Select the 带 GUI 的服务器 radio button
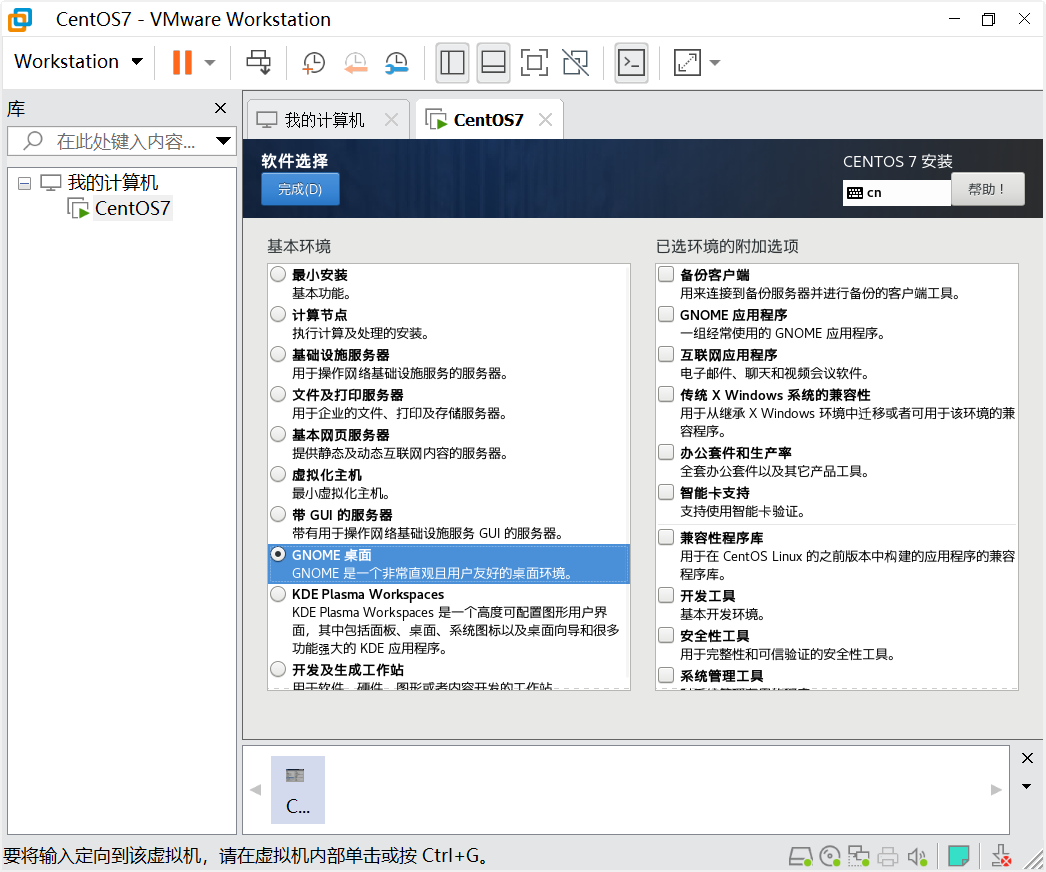Image resolution: width=1046 pixels, height=872 pixels. coord(278,514)
